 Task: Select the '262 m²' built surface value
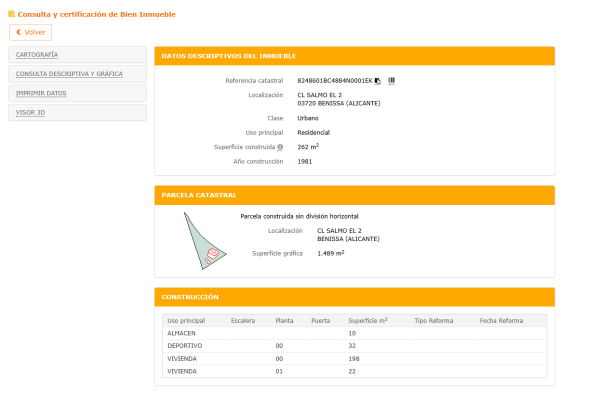[308, 147]
